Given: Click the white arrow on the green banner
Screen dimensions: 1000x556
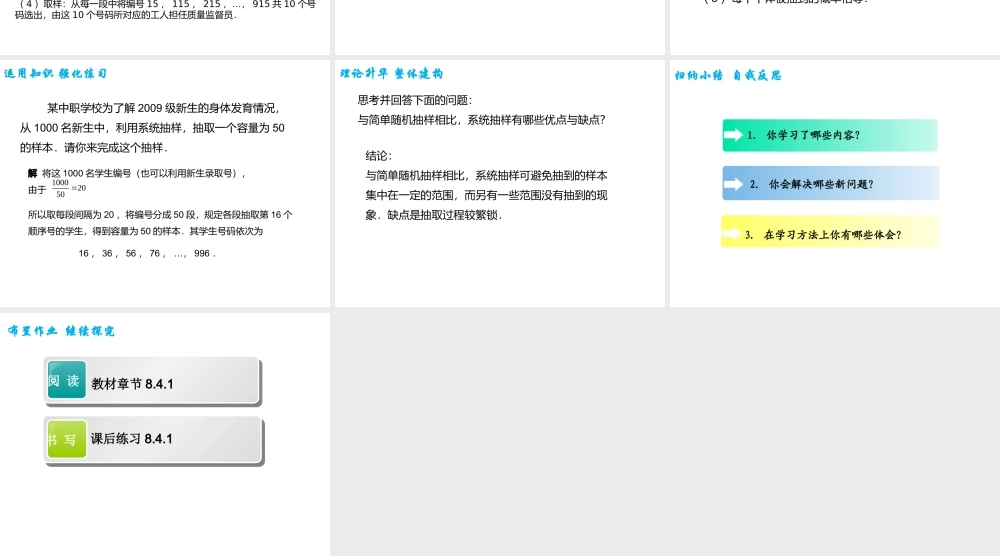Looking at the screenshot, I should tap(733, 135).
